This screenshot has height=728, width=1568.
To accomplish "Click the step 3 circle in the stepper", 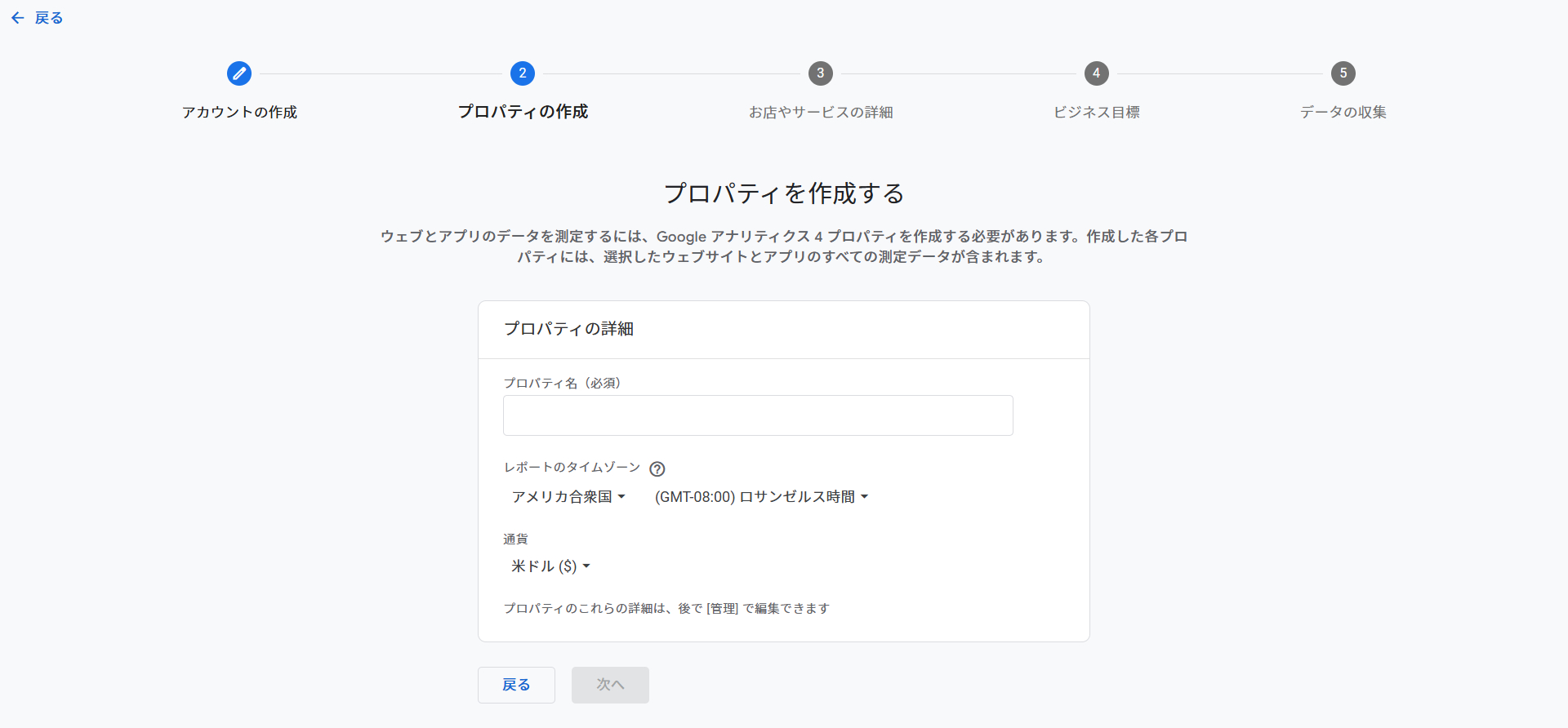I will (821, 73).
